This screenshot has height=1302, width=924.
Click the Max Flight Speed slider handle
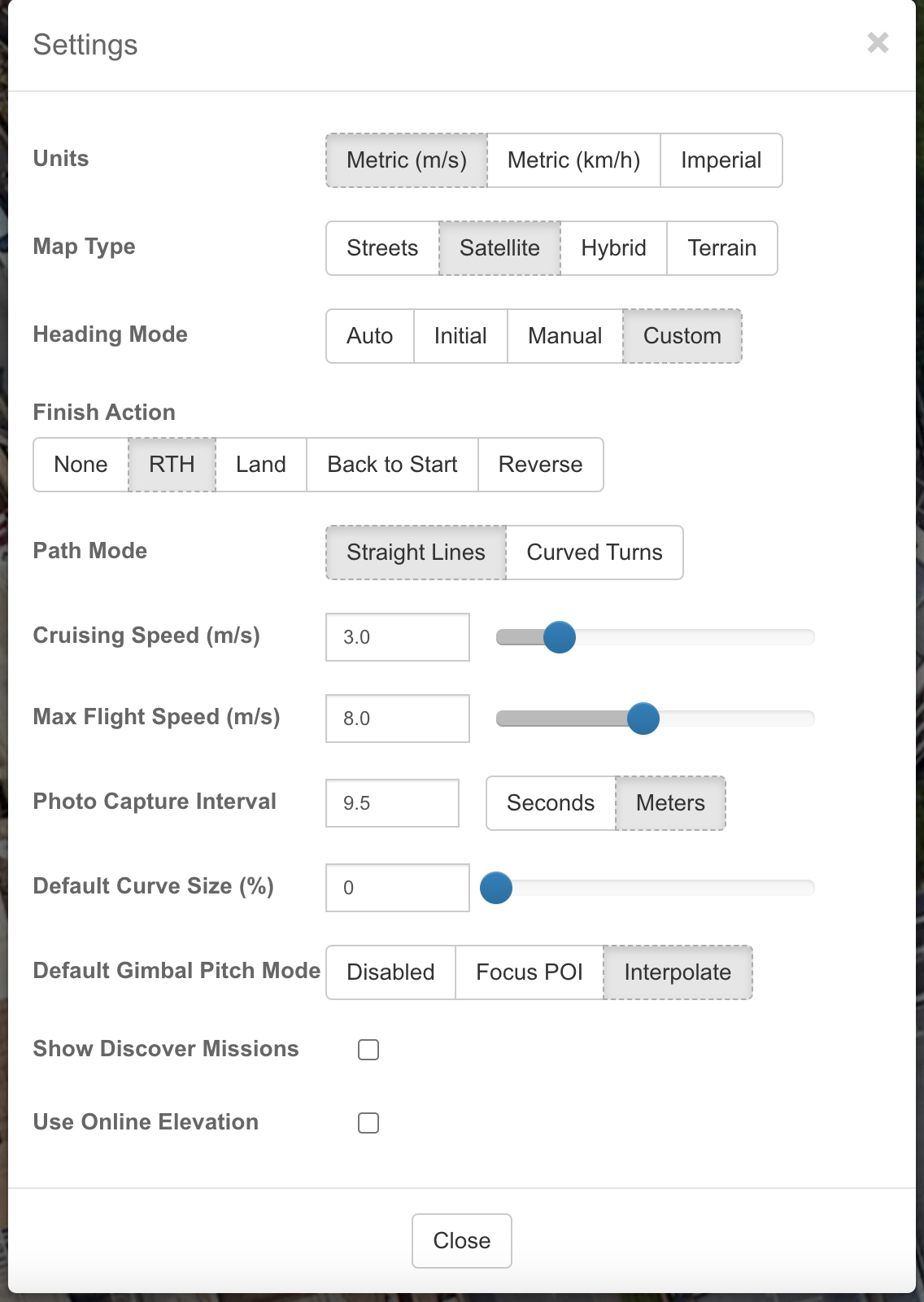(643, 719)
